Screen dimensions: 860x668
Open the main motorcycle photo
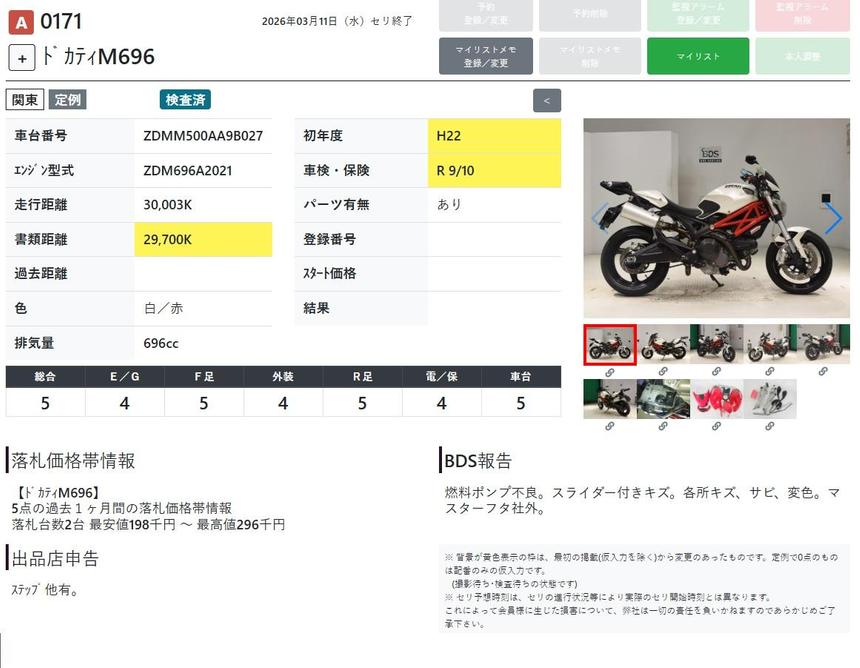click(716, 218)
